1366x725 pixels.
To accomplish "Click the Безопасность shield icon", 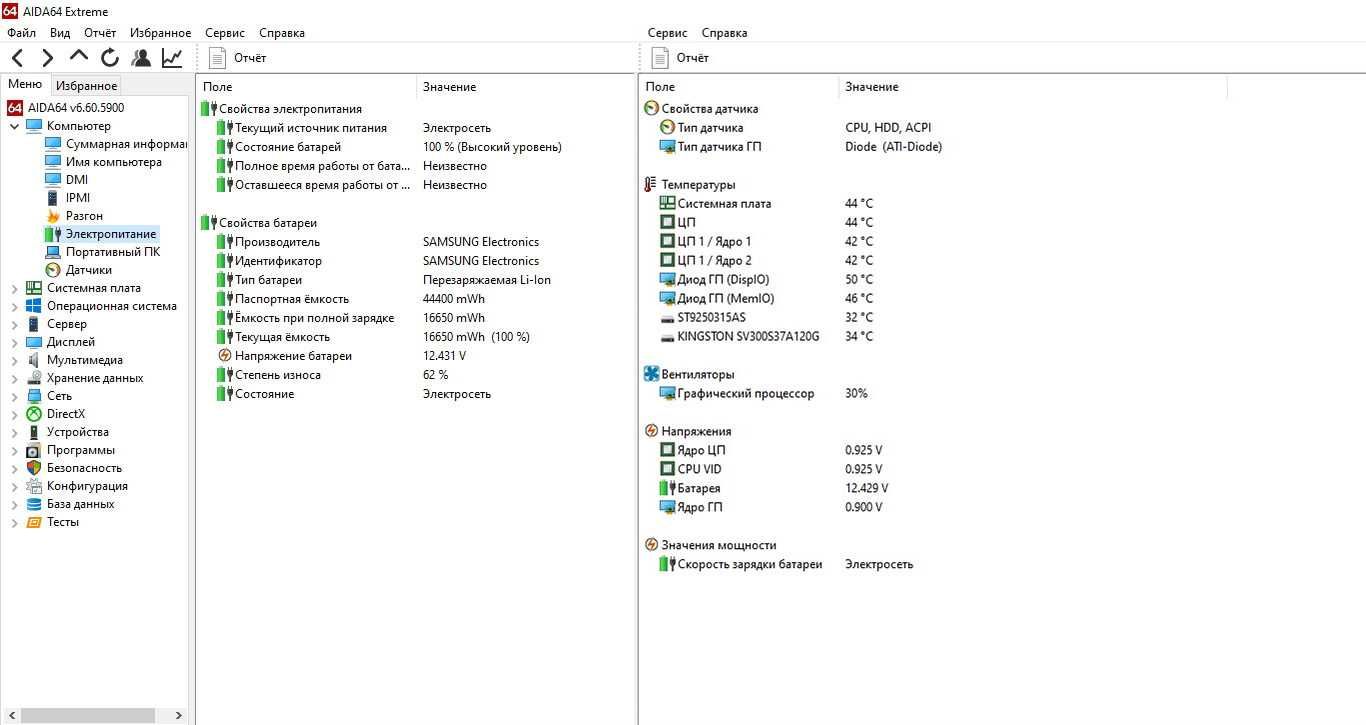I will [x=34, y=468].
